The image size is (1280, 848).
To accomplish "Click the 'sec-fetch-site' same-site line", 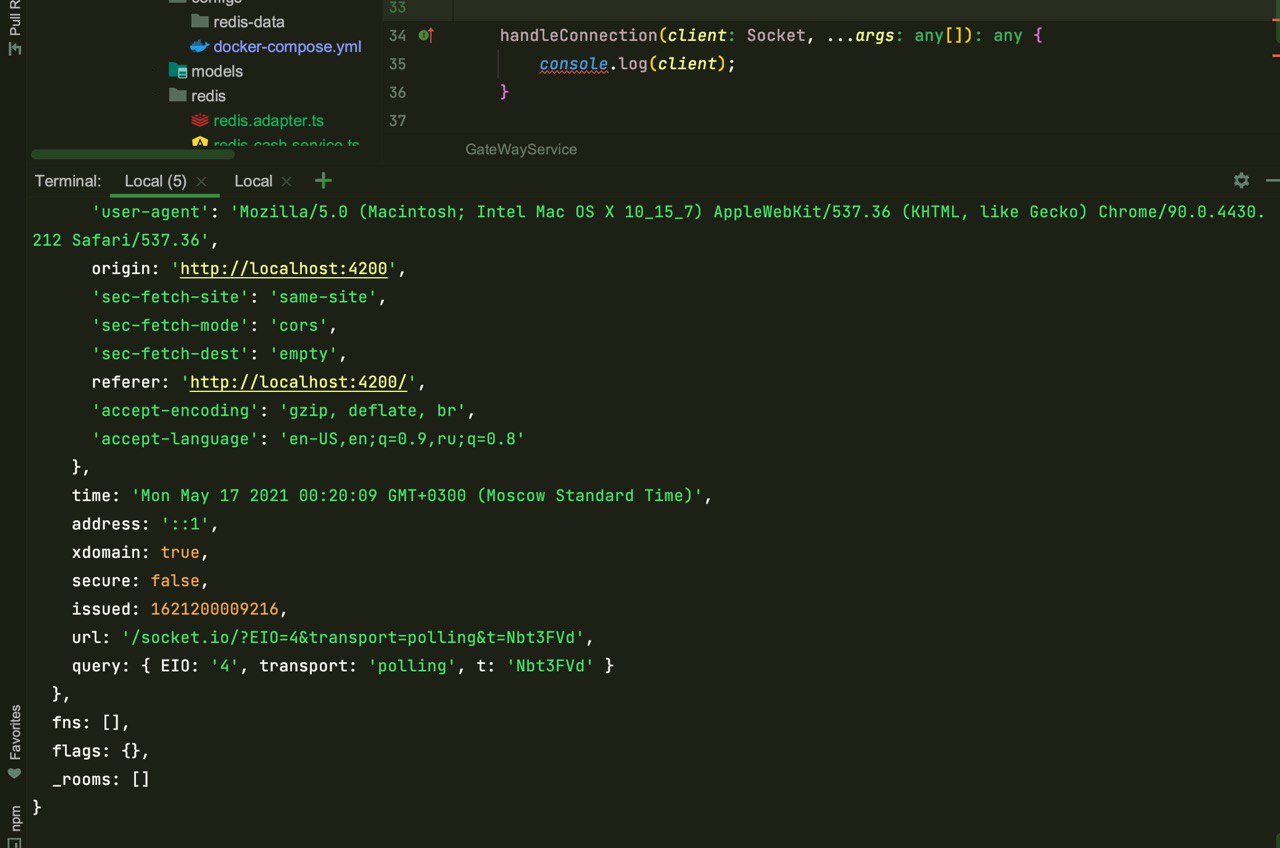I will (x=239, y=297).
